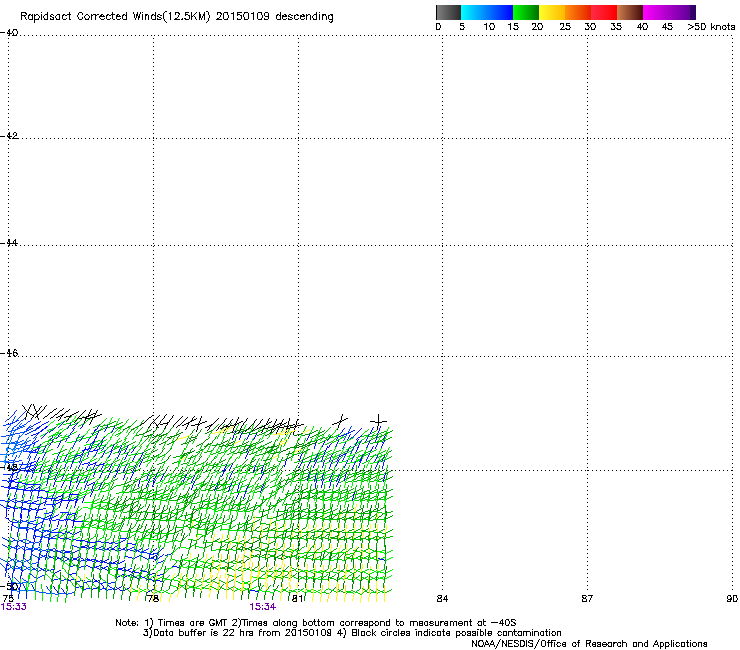Click longitude label '87'
This screenshot has width=740, height=650.
(x=587, y=599)
